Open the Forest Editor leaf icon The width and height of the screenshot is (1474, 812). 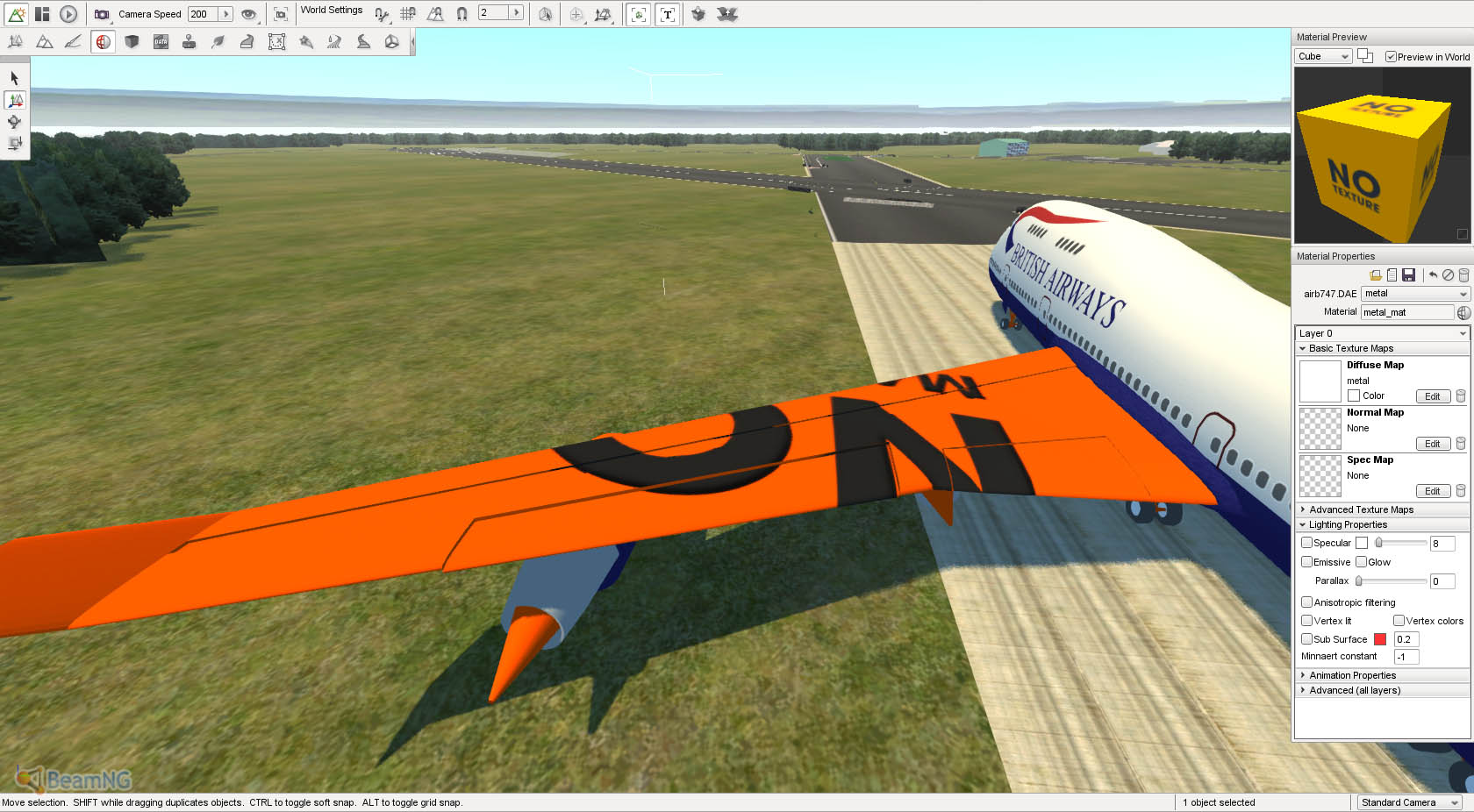click(218, 41)
